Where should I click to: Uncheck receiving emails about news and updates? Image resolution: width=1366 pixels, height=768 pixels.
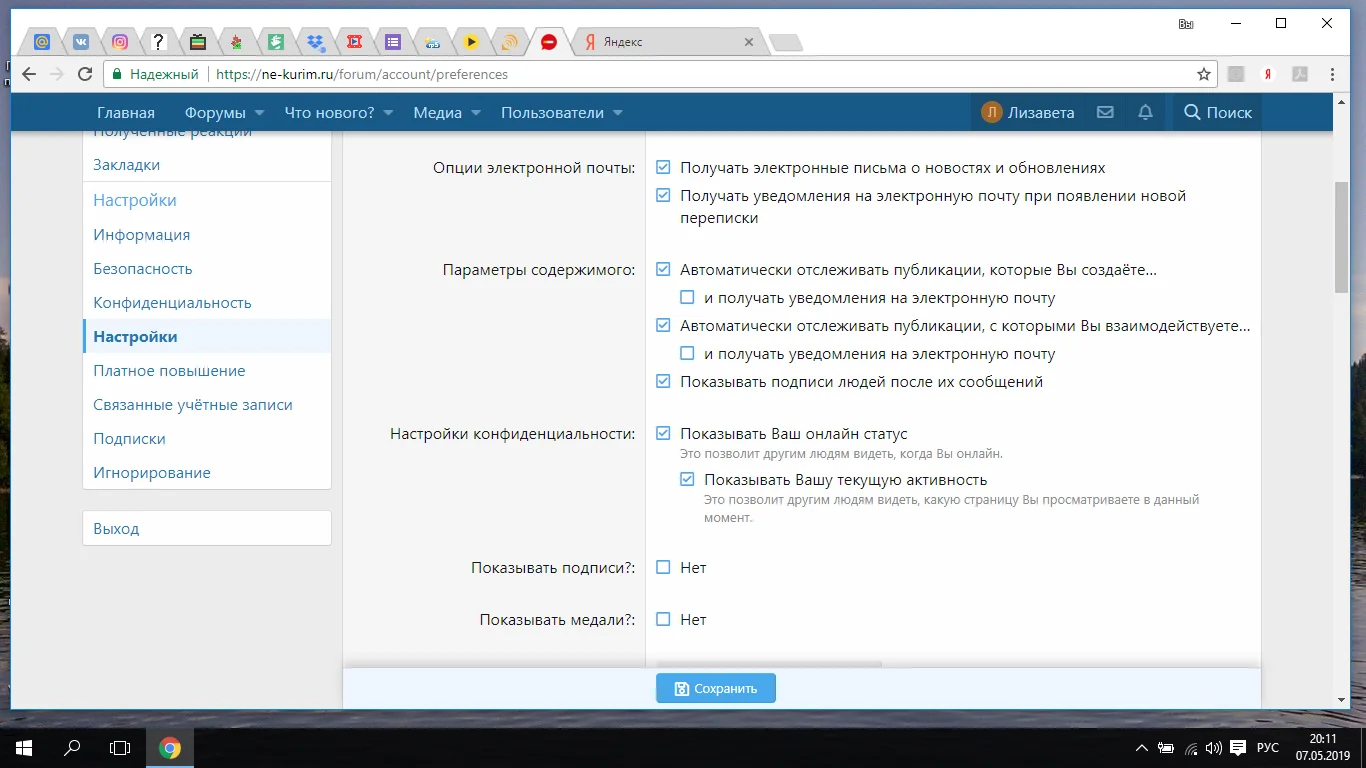tap(662, 167)
